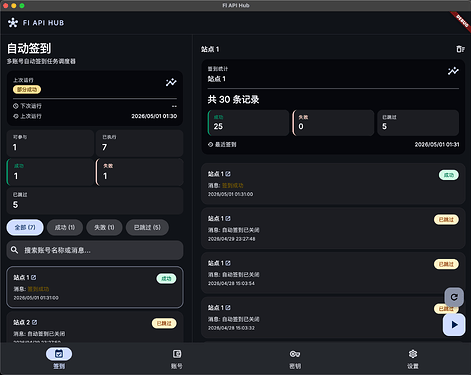Screen dimensions: 471x375
Task: Focus the account search input field
Action: pyautogui.click(x=95, y=250)
